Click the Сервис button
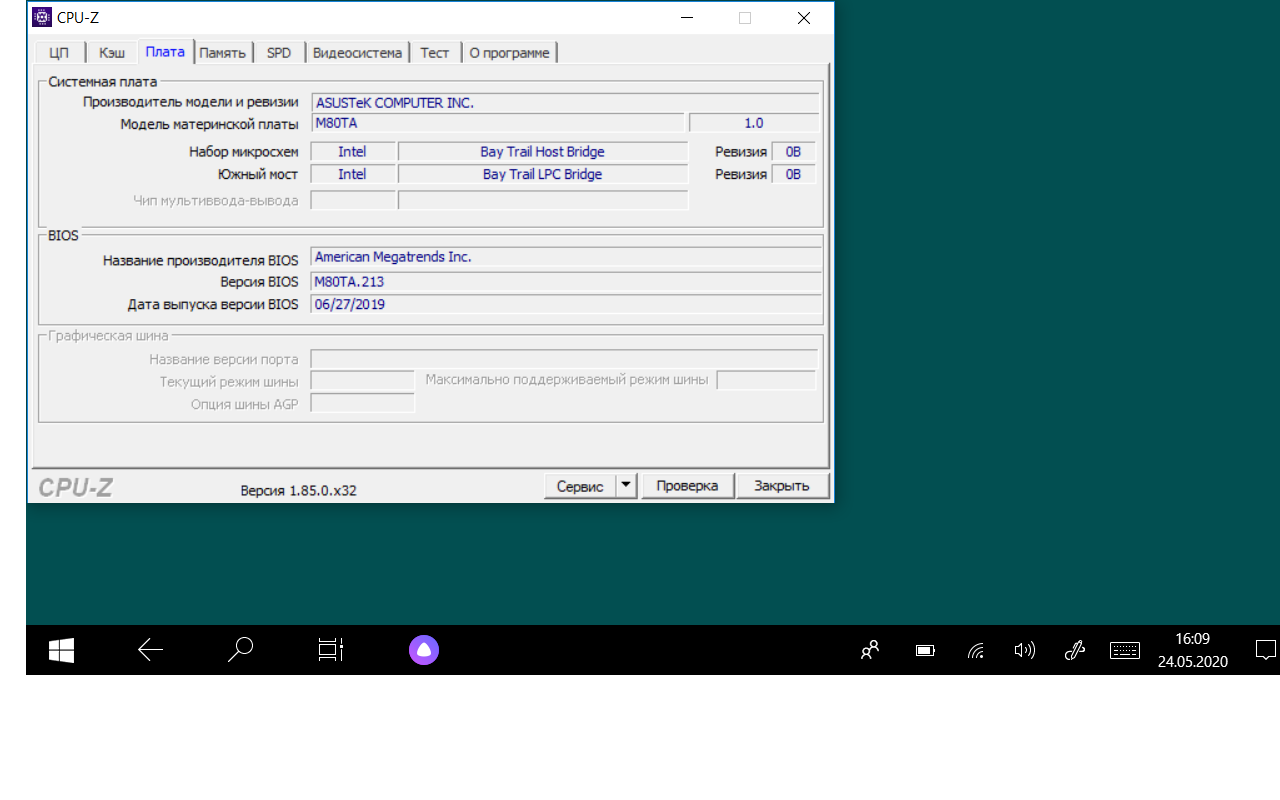This screenshot has width=1280, height=800. pyautogui.click(x=580, y=486)
